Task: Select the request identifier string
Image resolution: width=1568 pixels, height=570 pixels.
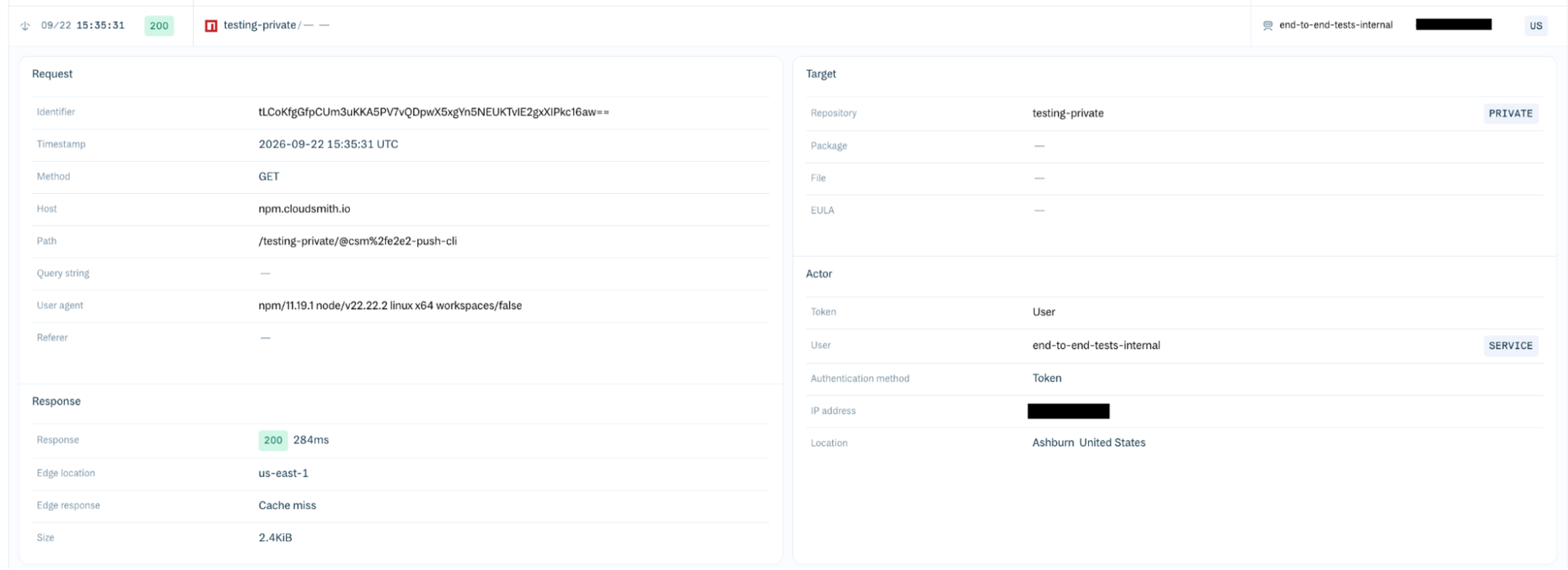Action: click(x=433, y=112)
